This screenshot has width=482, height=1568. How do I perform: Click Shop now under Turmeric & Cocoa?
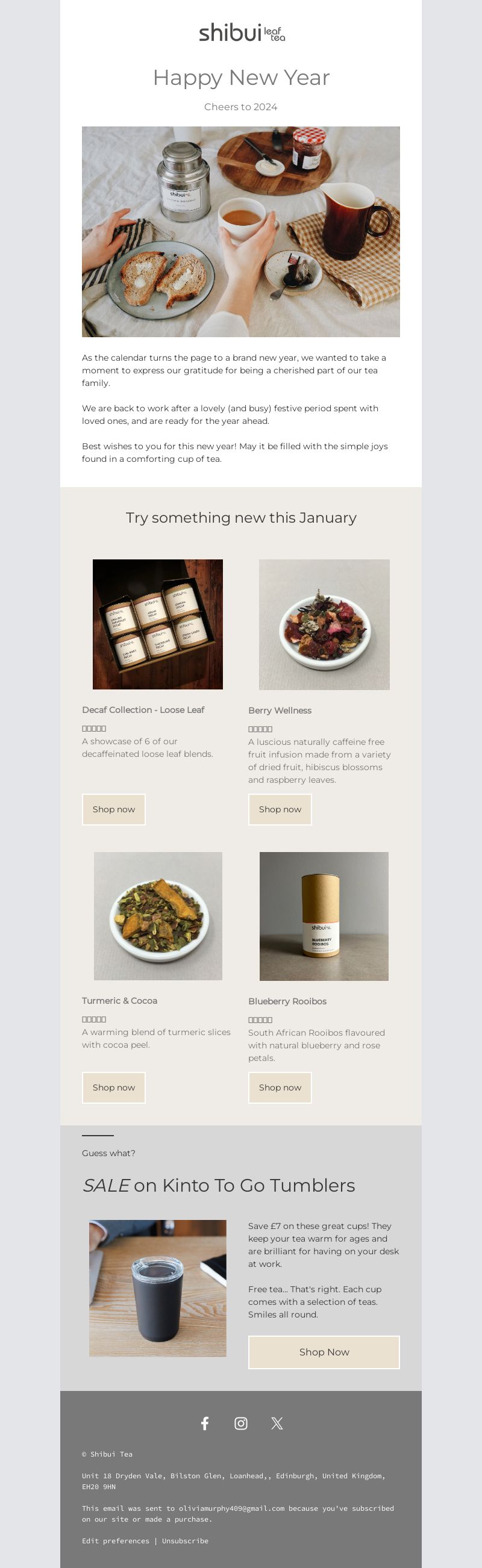(114, 1087)
